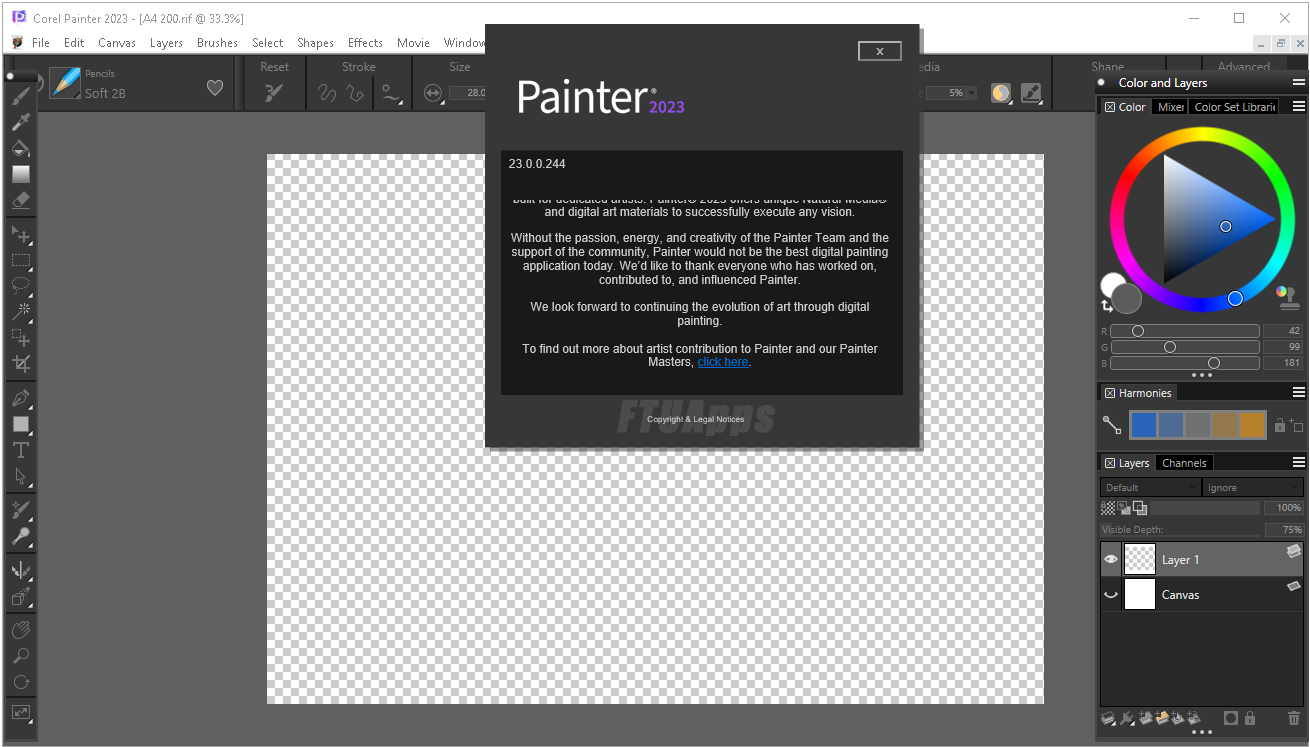Select the Interactive Gradient tool
The height and width of the screenshot is (747, 1310).
(x=20, y=174)
